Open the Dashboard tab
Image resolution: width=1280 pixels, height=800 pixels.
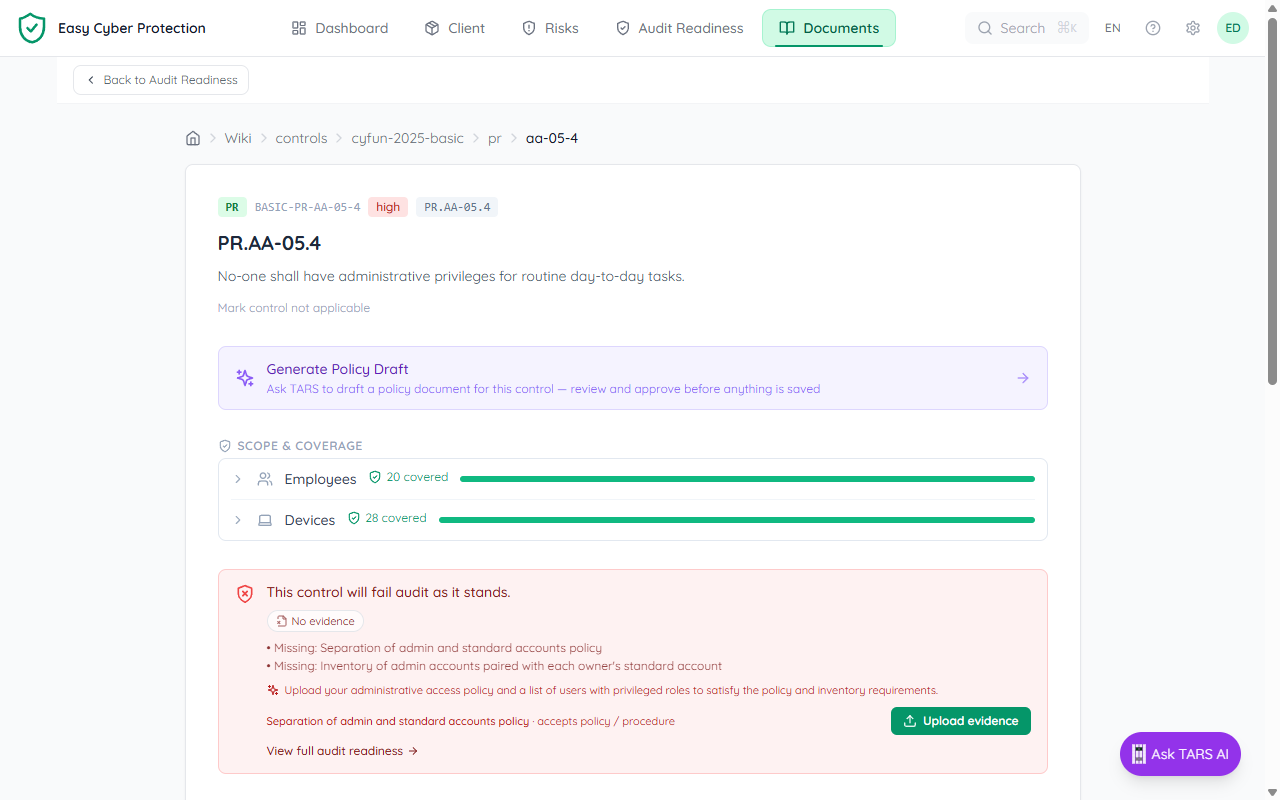[339, 28]
